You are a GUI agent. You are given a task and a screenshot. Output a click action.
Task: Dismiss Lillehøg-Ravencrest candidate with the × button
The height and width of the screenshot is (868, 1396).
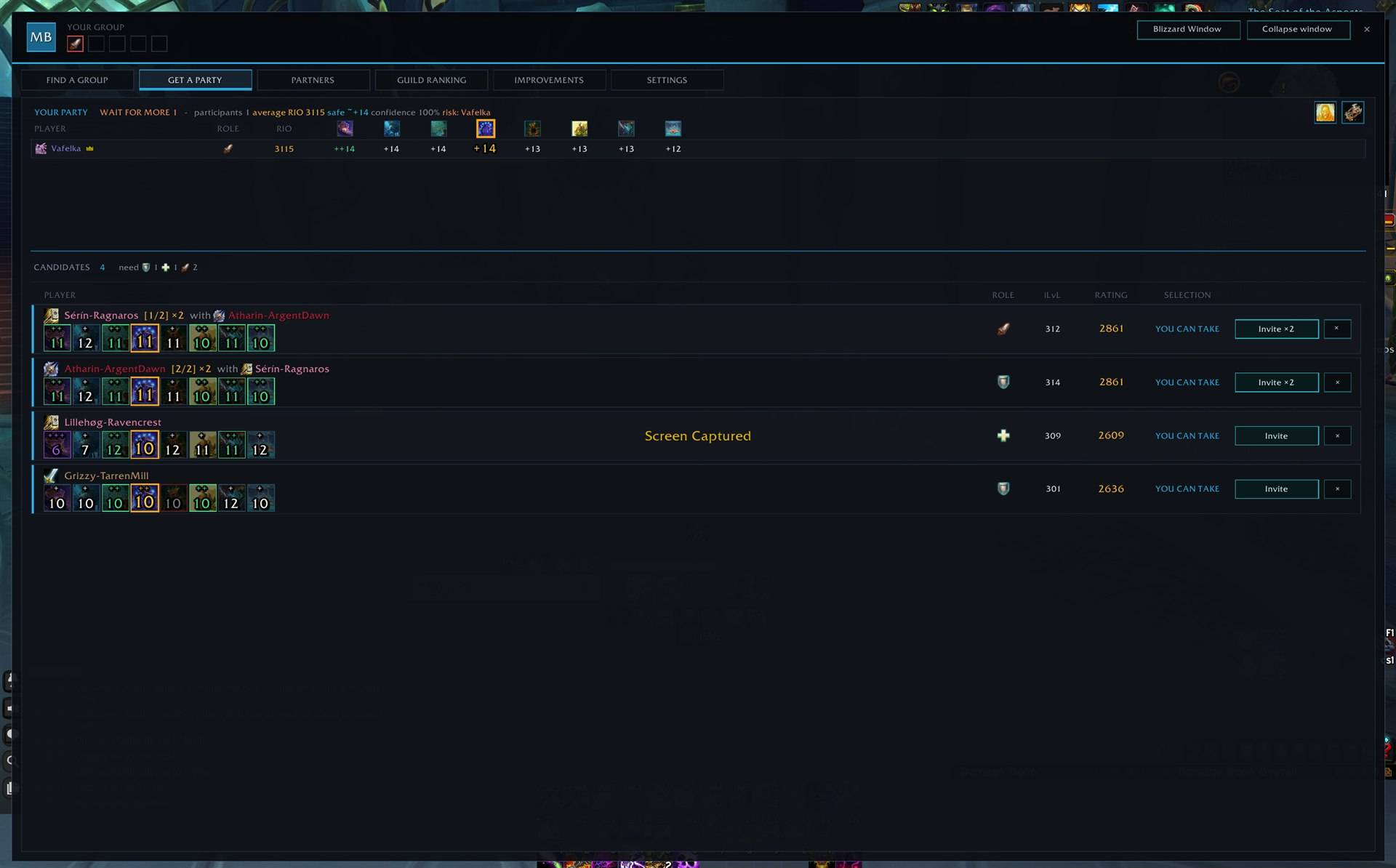[1337, 435]
